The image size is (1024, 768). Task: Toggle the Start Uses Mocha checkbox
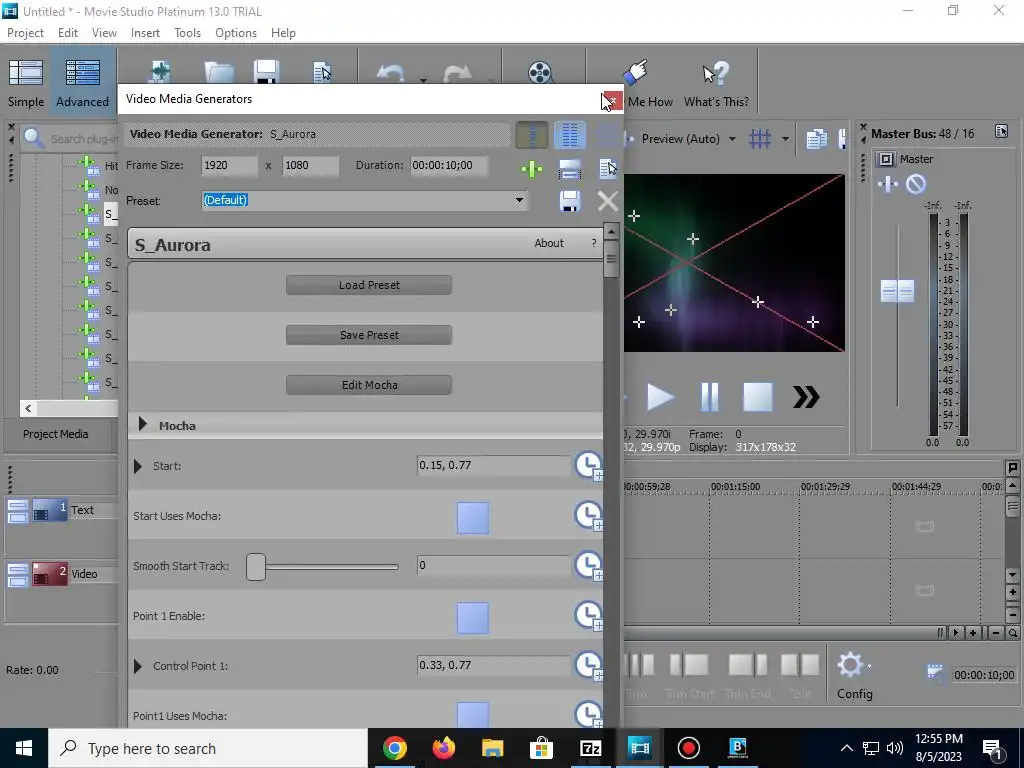tap(473, 518)
